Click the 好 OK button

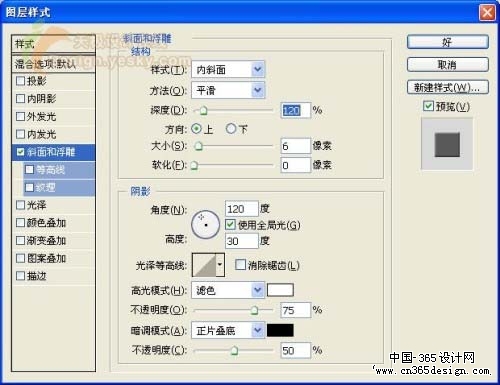coord(448,42)
